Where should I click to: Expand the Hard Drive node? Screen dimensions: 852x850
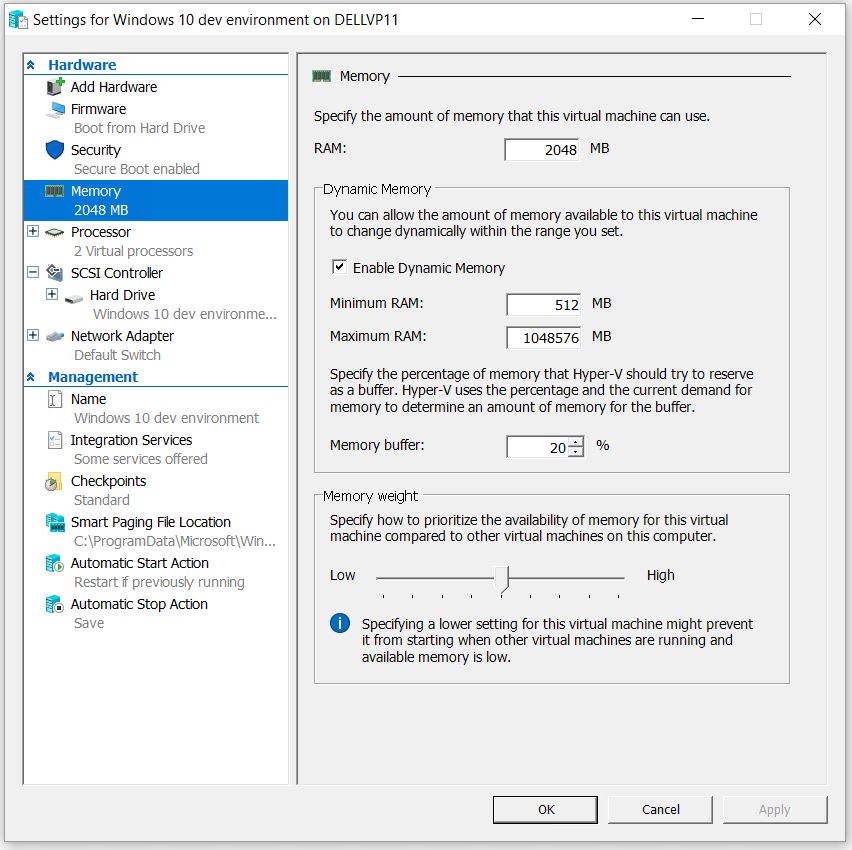coord(52,295)
